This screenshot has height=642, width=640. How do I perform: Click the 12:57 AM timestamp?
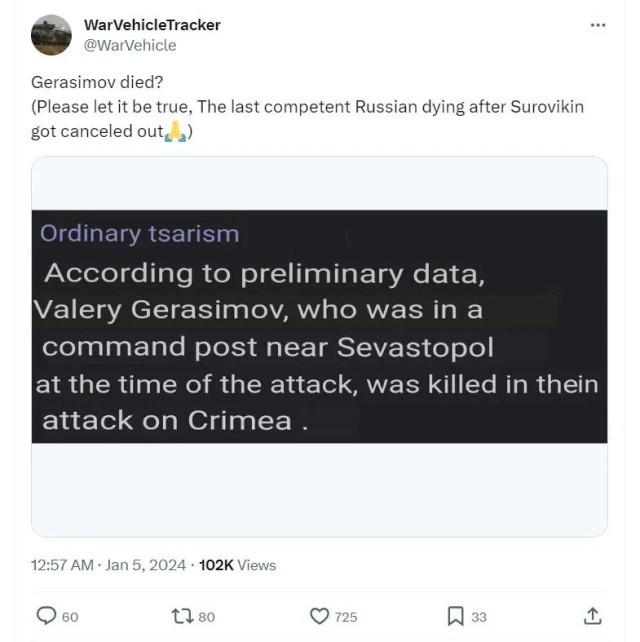(x=66, y=565)
